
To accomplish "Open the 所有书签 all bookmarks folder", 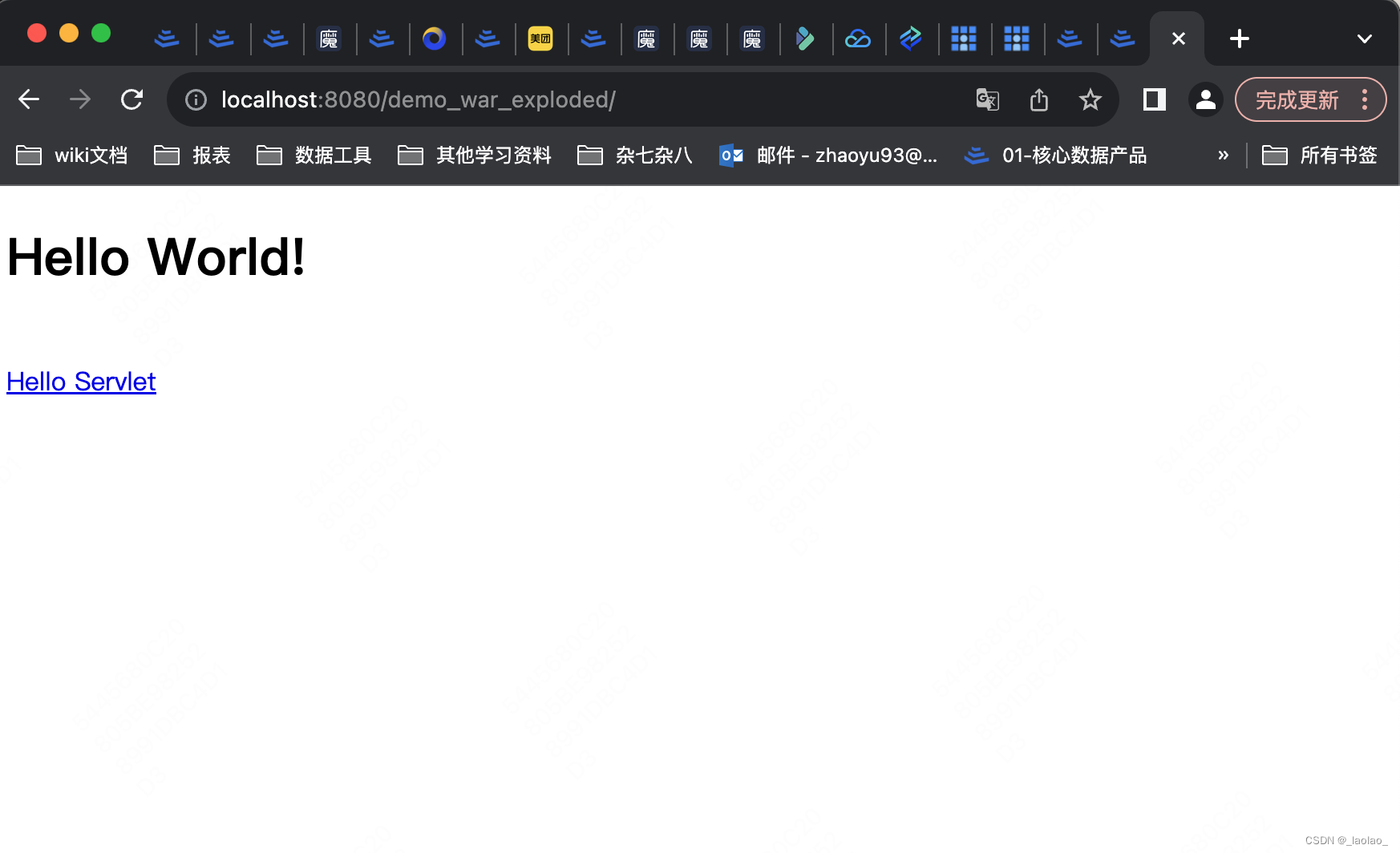I will pos(1320,155).
